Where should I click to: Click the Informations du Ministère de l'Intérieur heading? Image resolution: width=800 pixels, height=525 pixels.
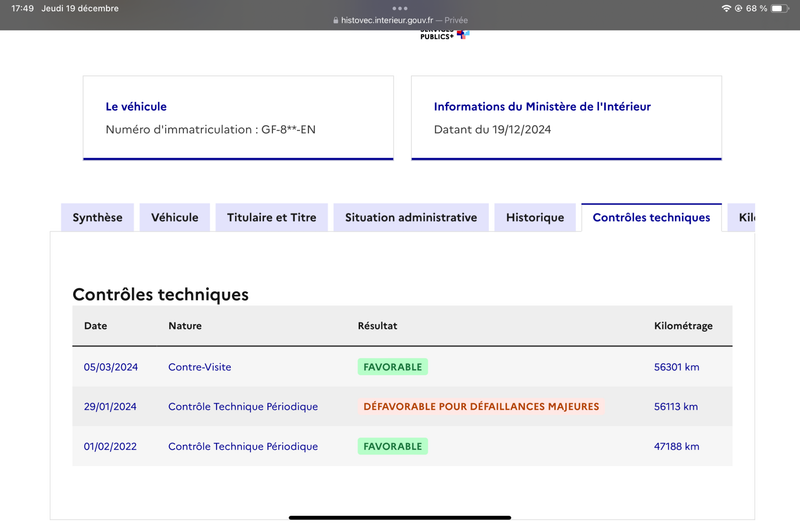pyautogui.click(x=542, y=107)
